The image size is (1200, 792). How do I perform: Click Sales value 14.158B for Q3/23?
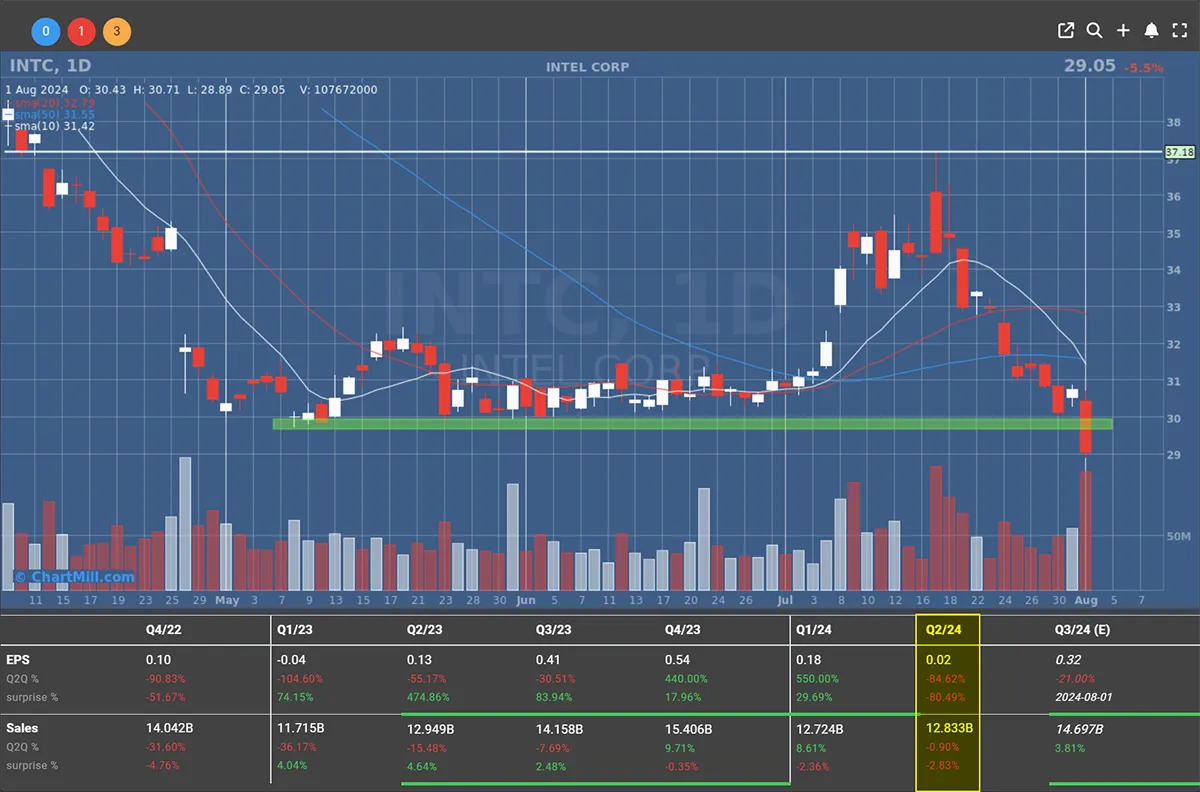(x=559, y=728)
